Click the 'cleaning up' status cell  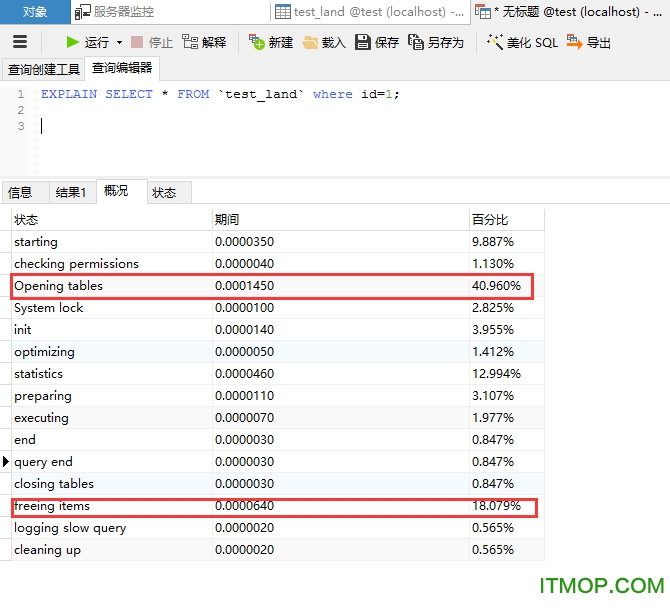tap(112, 550)
